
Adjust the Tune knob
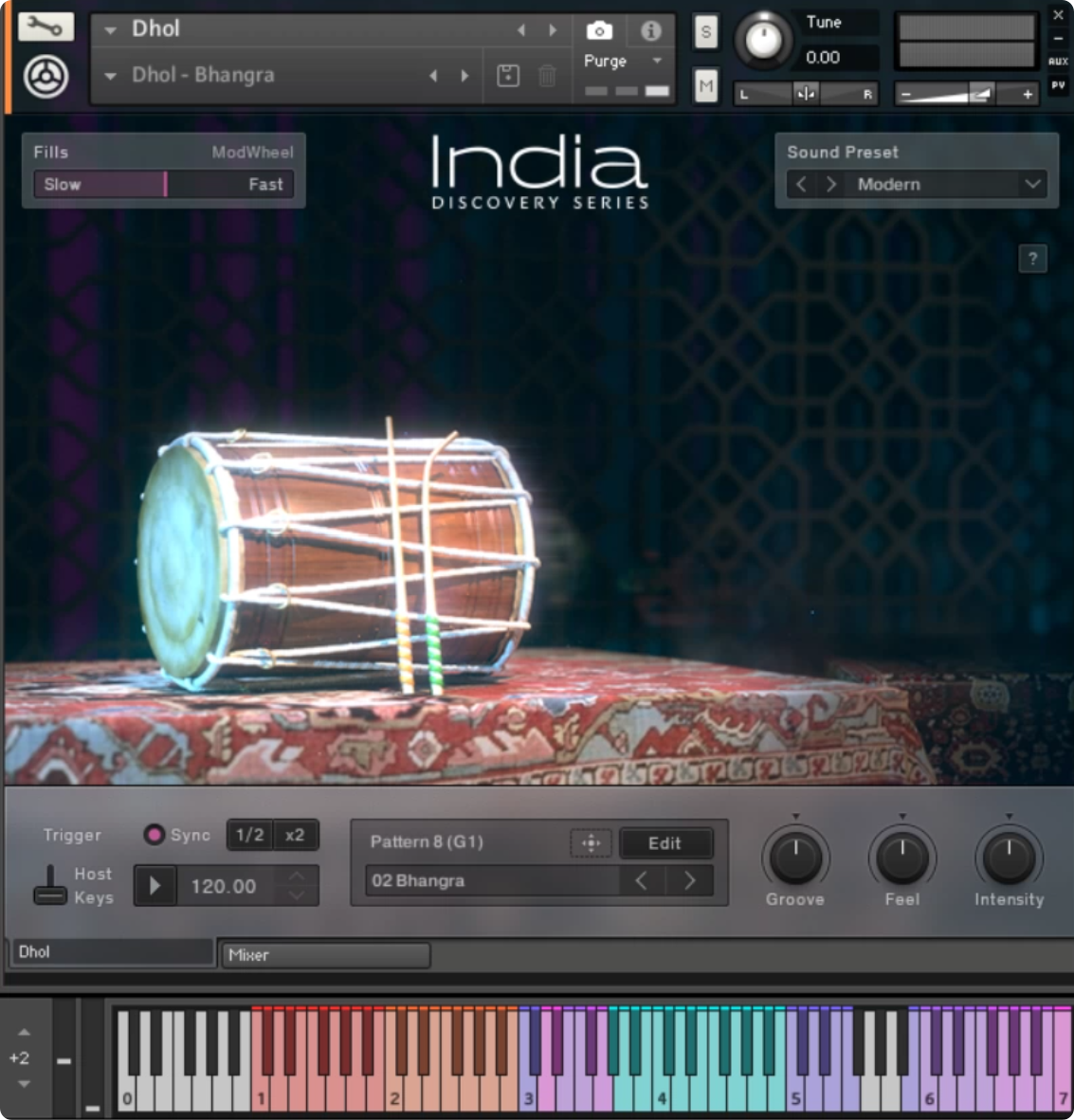pos(763,40)
